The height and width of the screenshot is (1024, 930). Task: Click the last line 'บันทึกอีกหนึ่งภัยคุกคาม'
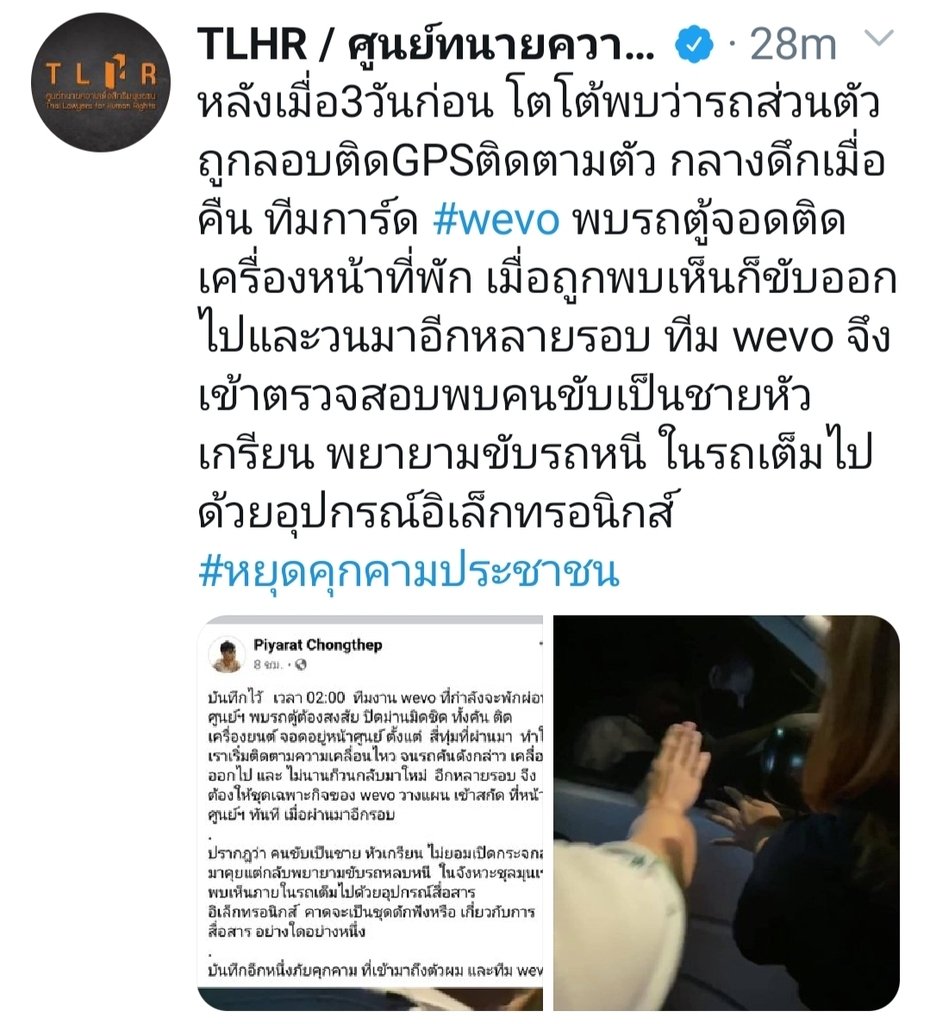375,971
